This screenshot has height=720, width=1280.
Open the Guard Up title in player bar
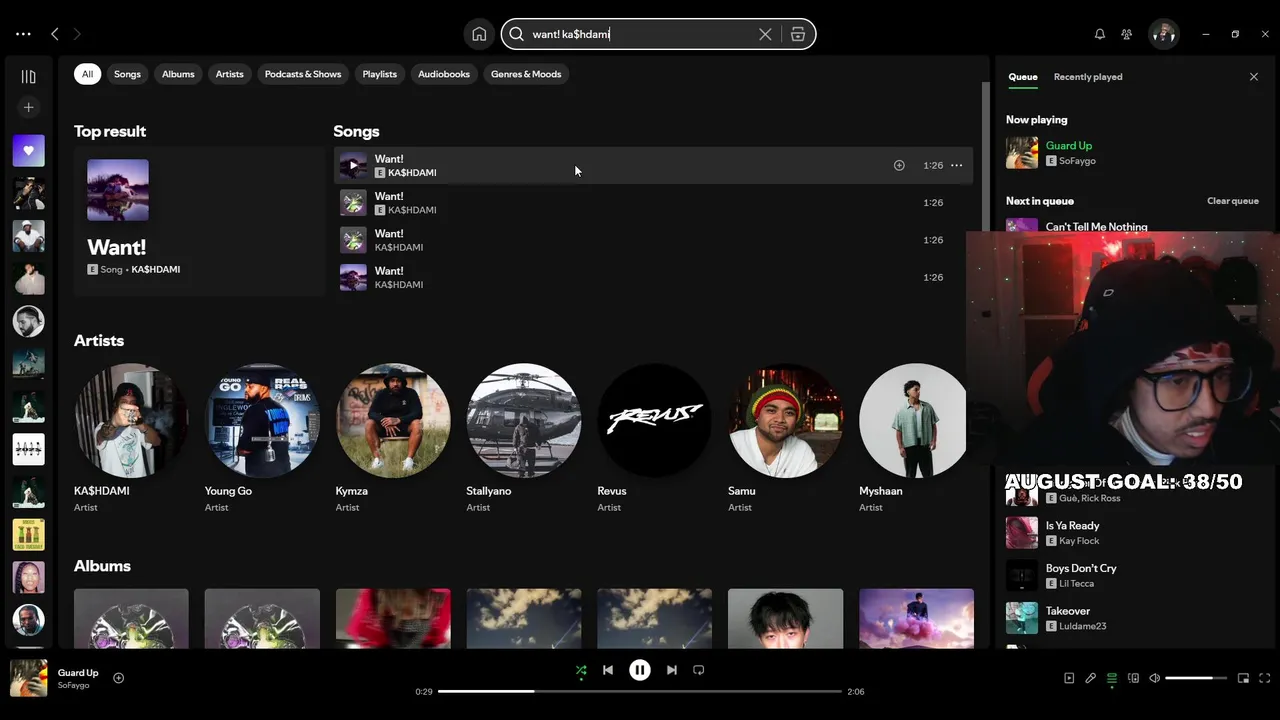click(78, 673)
